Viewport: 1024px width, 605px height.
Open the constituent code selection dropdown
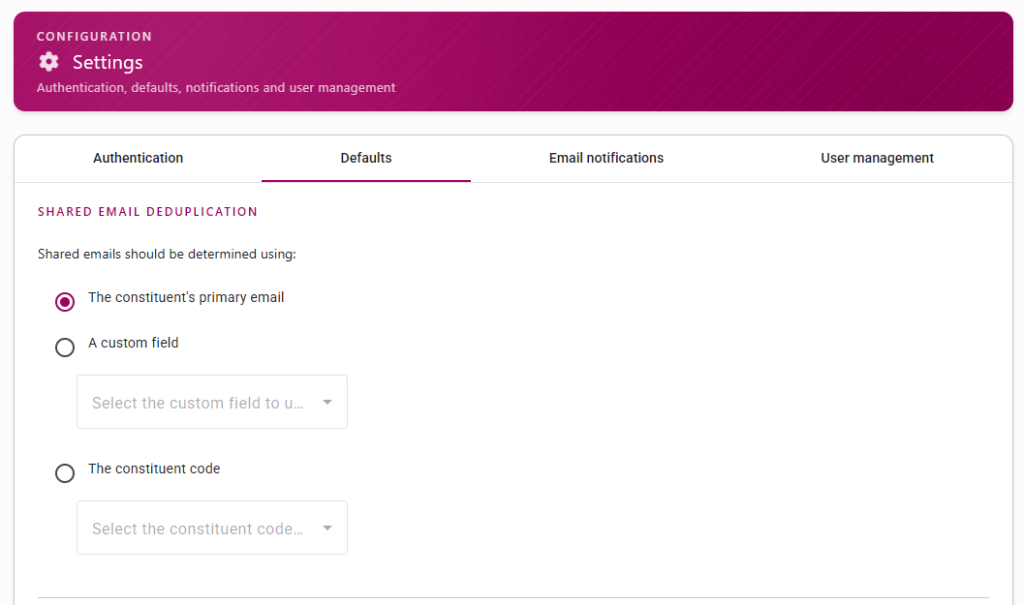click(x=212, y=528)
